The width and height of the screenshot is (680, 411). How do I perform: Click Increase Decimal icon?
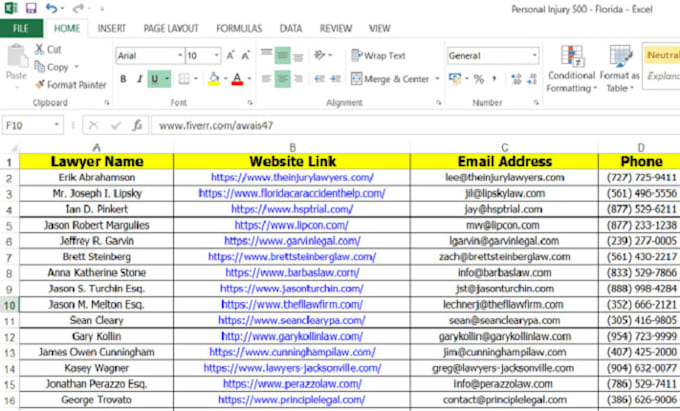(516, 79)
